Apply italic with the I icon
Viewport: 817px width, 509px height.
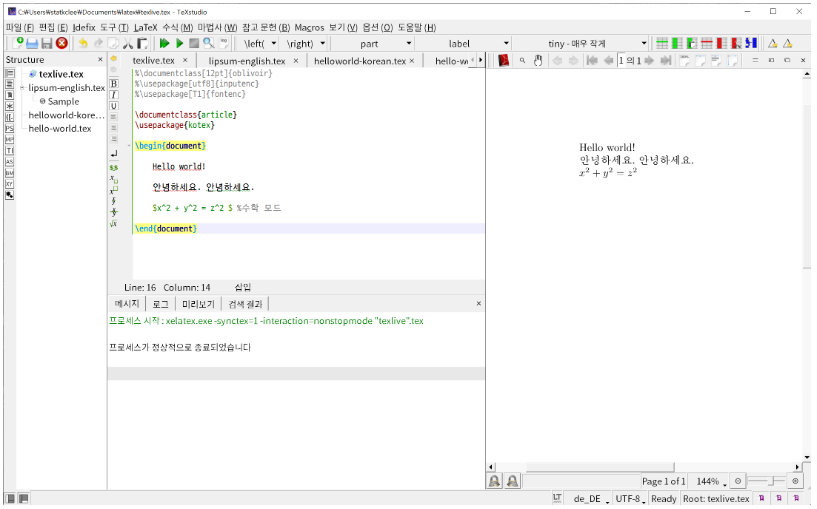point(114,94)
